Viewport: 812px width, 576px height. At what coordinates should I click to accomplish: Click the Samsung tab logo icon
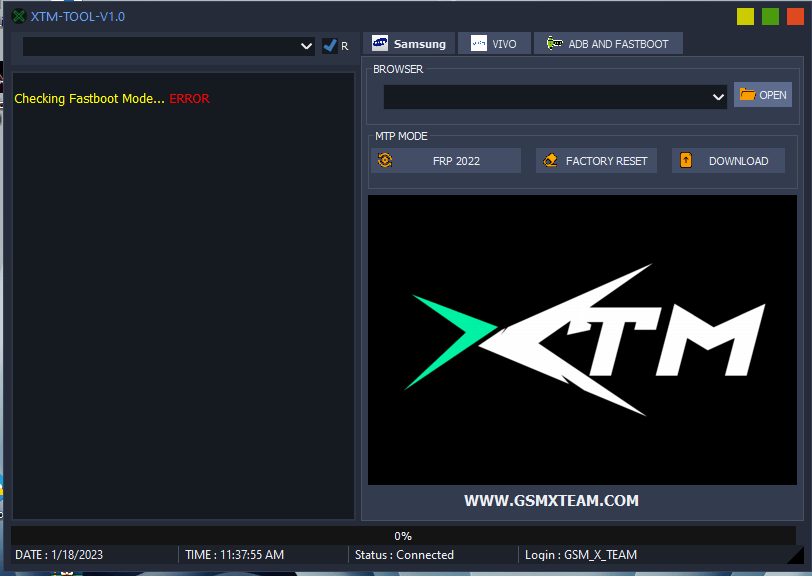380,44
